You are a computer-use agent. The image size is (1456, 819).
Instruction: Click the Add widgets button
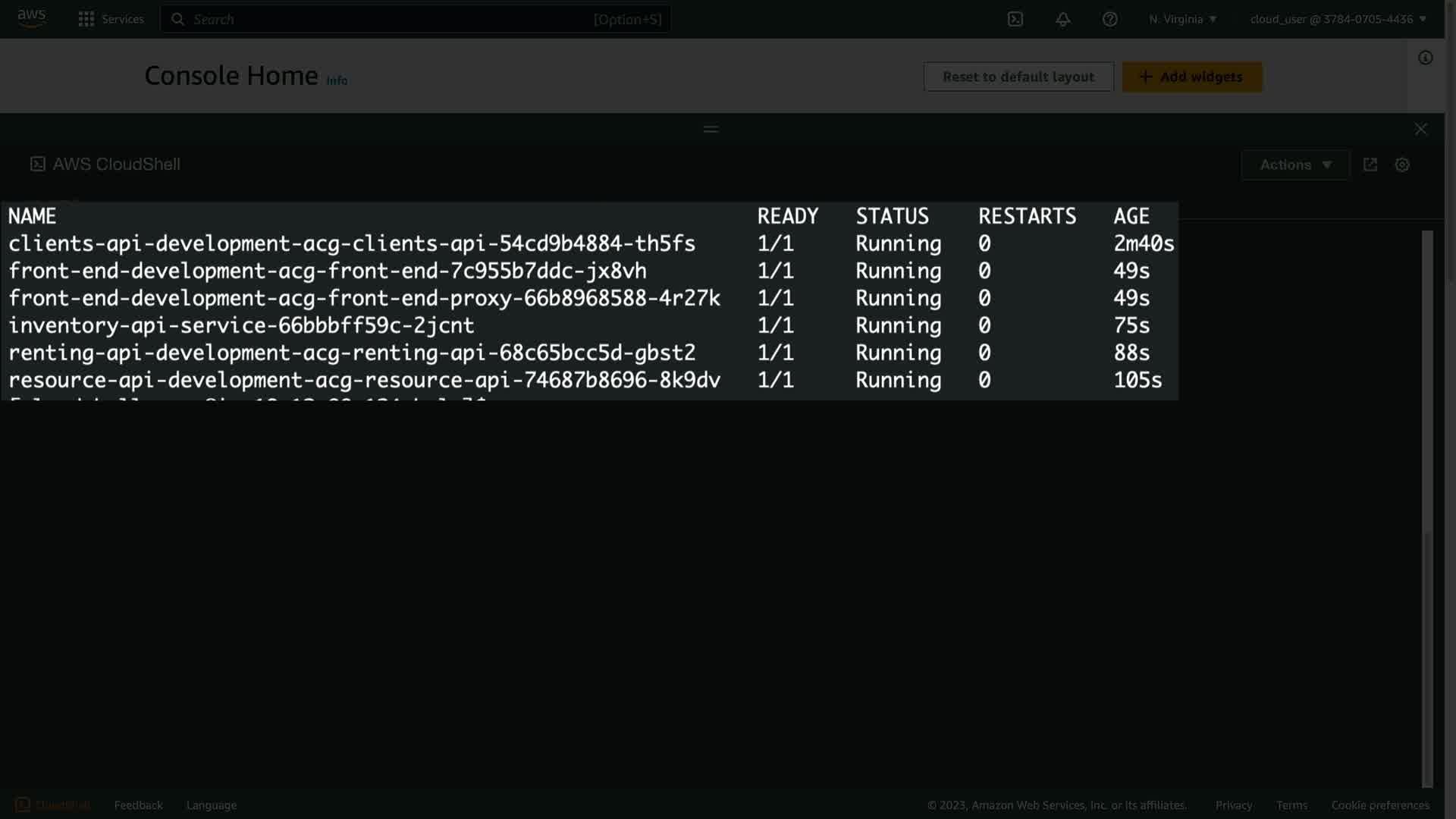pos(1192,77)
